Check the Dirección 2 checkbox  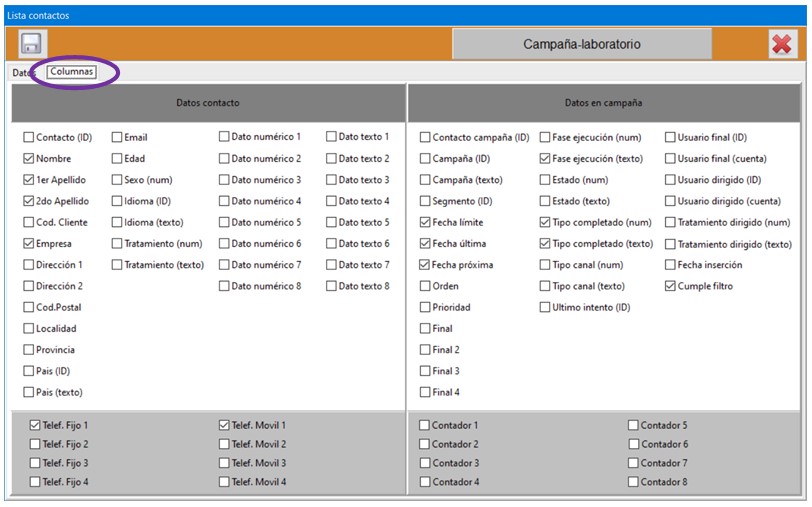click(28, 286)
